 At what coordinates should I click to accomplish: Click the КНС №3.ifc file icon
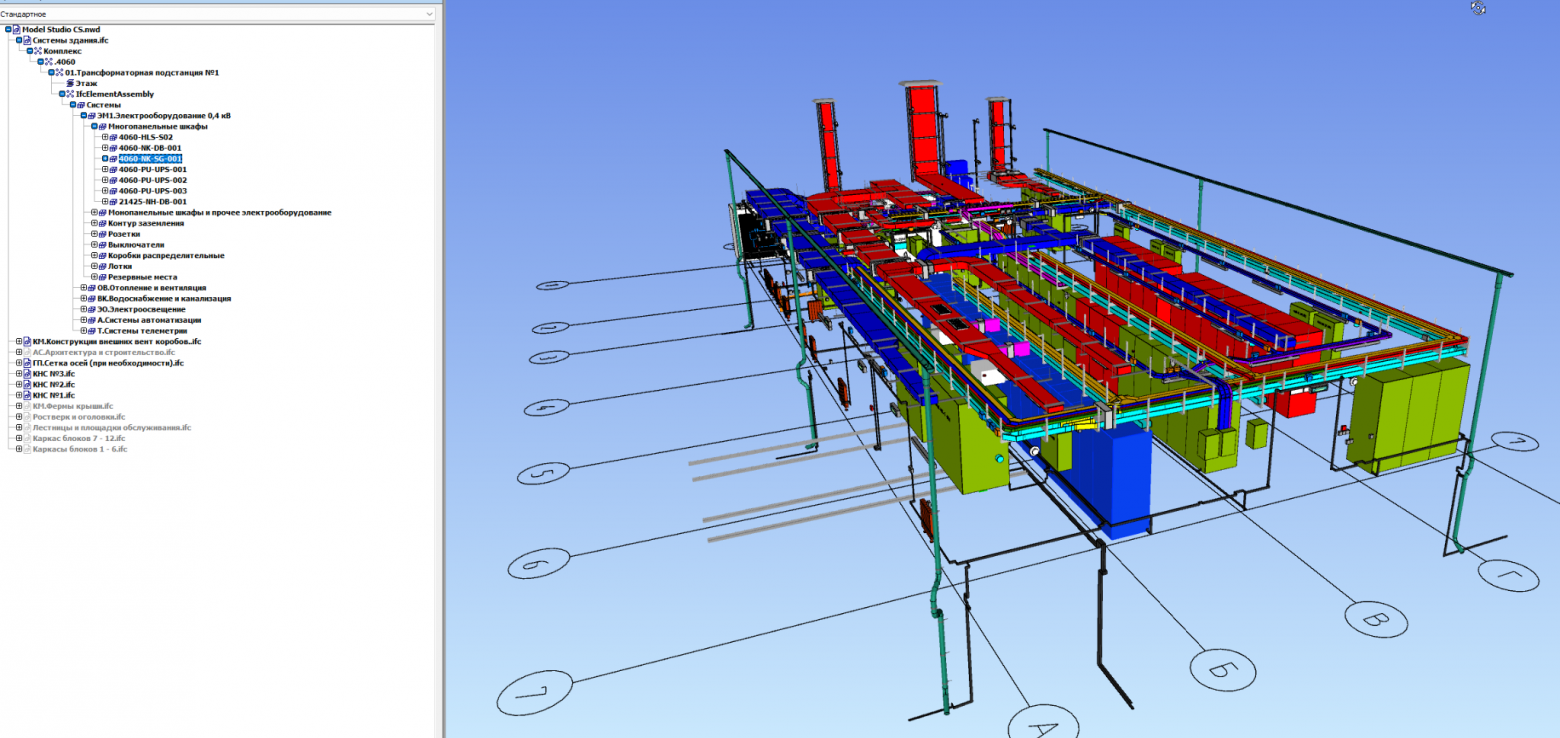(27, 374)
